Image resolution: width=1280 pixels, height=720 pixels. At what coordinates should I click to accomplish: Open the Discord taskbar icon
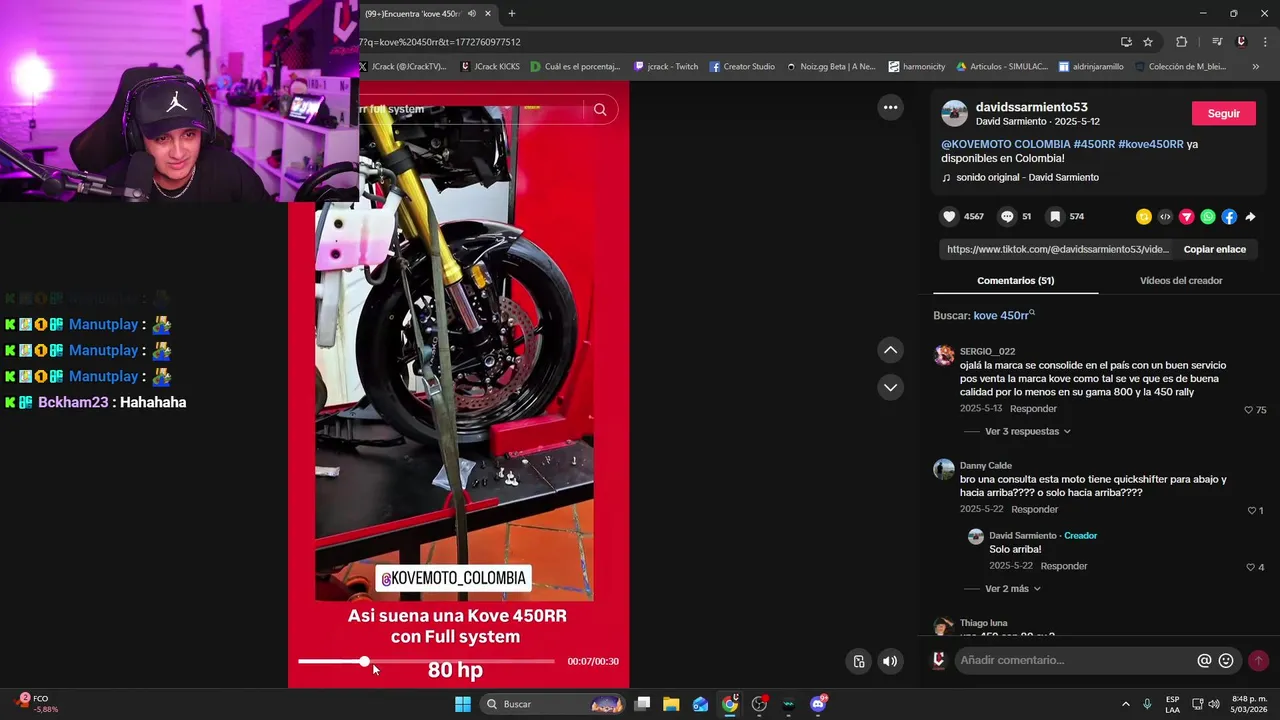click(x=818, y=704)
